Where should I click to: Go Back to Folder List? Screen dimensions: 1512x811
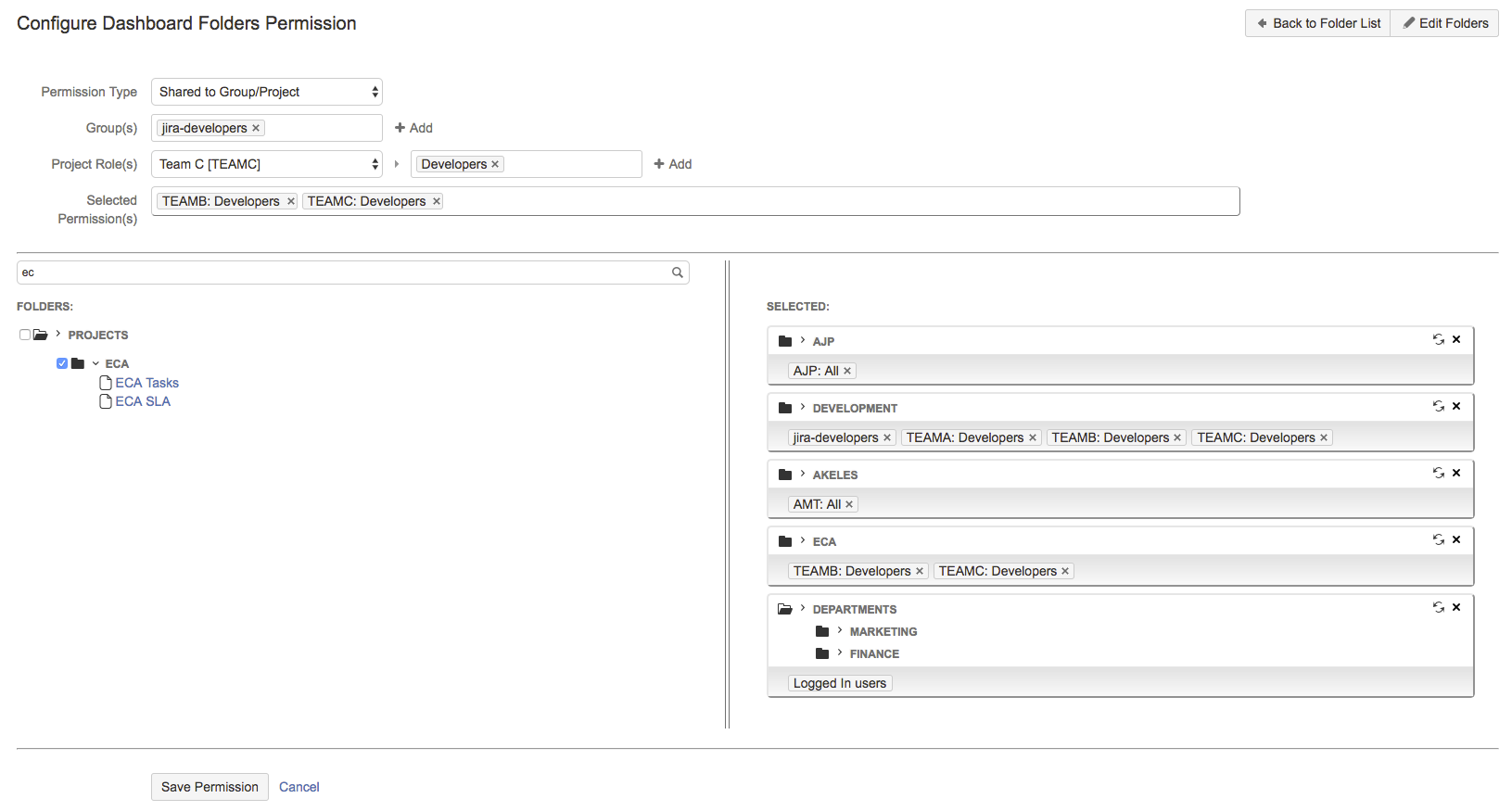[1317, 23]
